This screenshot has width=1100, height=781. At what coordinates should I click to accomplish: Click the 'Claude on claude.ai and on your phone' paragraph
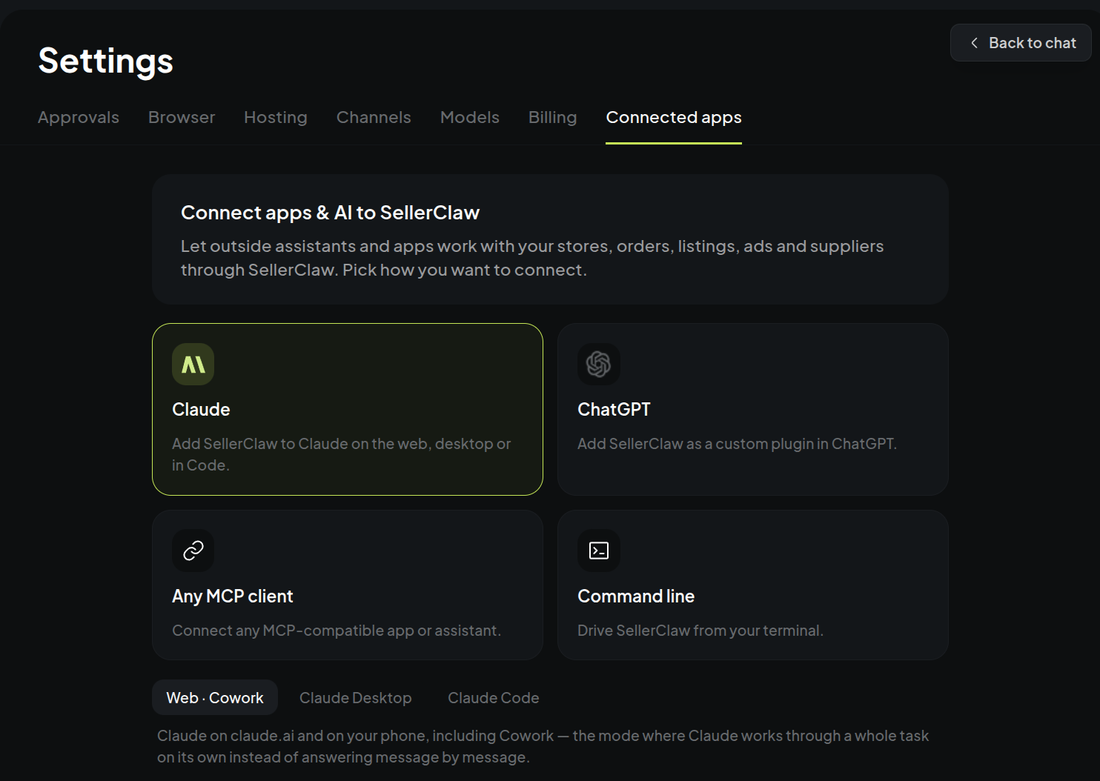[543, 746]
